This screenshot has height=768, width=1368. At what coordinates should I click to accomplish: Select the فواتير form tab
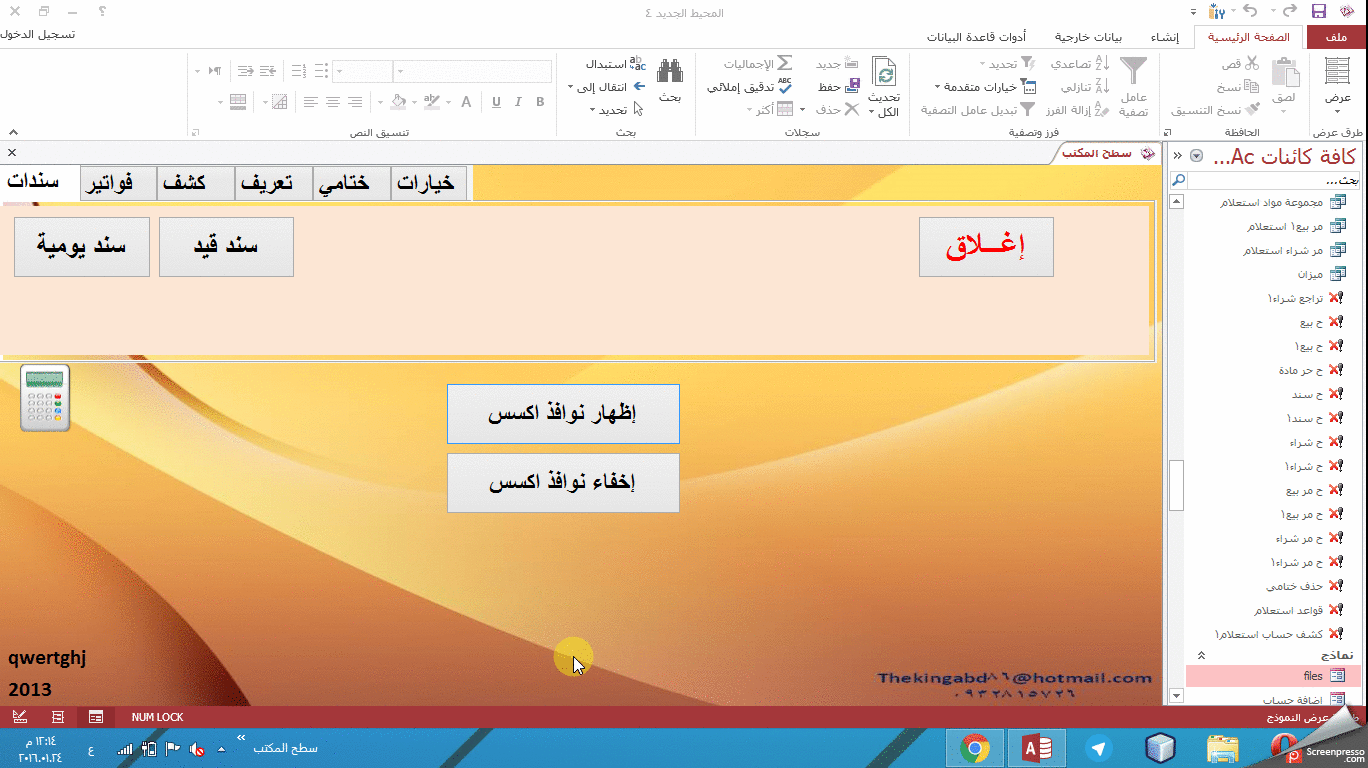point(119,184)
